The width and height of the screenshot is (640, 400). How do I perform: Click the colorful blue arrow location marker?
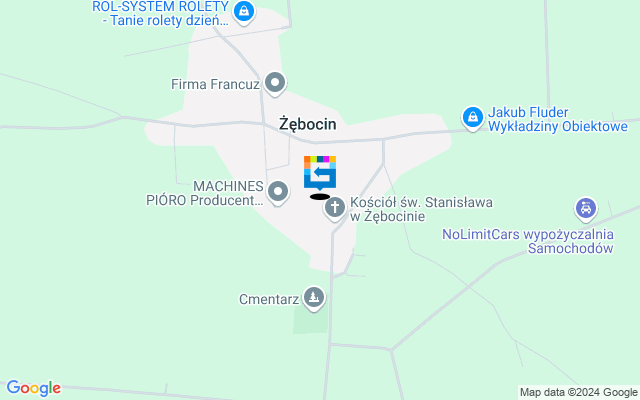(320, 173)
